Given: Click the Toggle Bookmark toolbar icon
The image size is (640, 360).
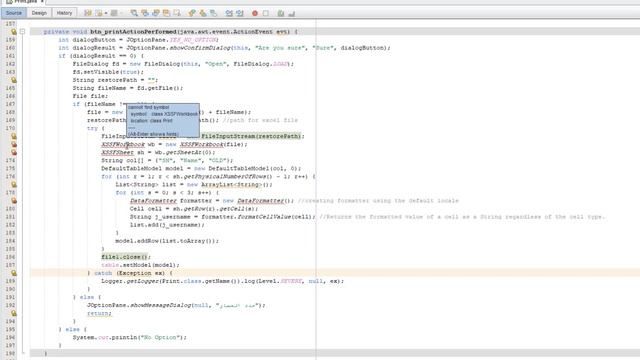Looking at the screenshot, I should [213, 13].
